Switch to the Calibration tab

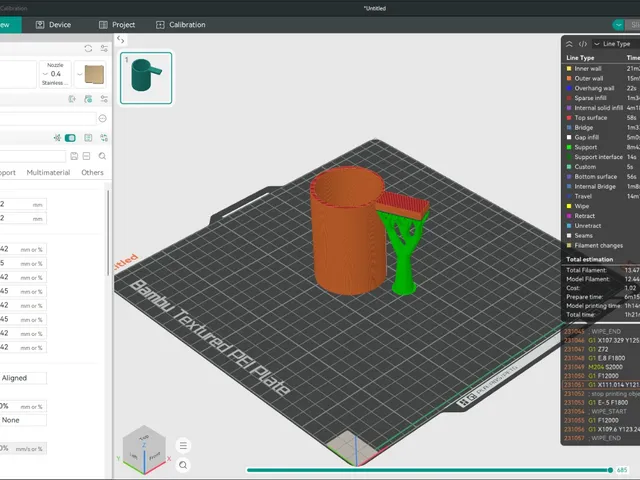tap(180, 24)
